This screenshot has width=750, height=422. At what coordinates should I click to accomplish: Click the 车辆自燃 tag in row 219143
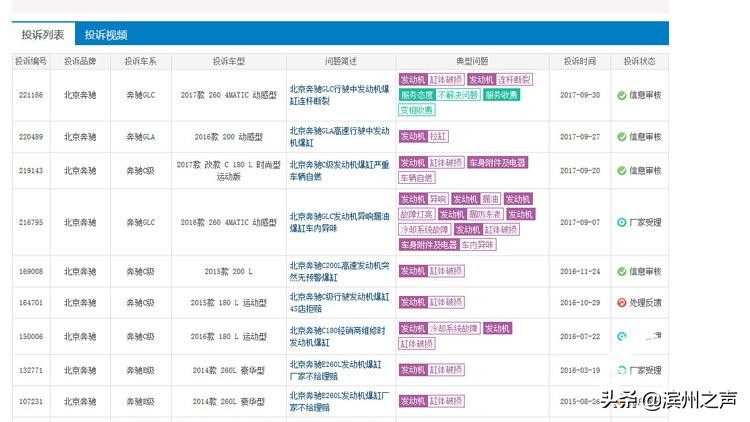point(417,178)
